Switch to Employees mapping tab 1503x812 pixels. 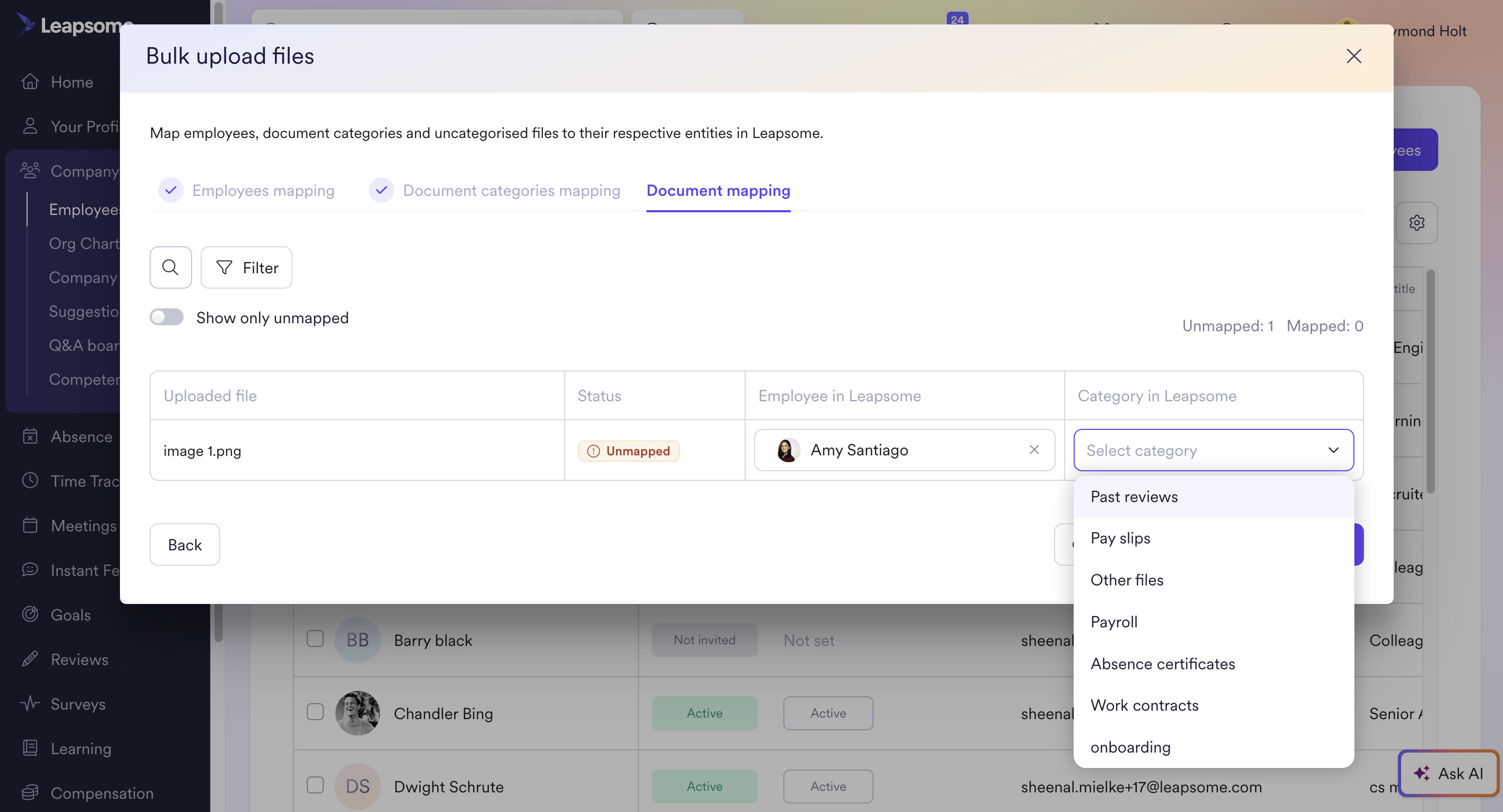[x=263, y=190]
